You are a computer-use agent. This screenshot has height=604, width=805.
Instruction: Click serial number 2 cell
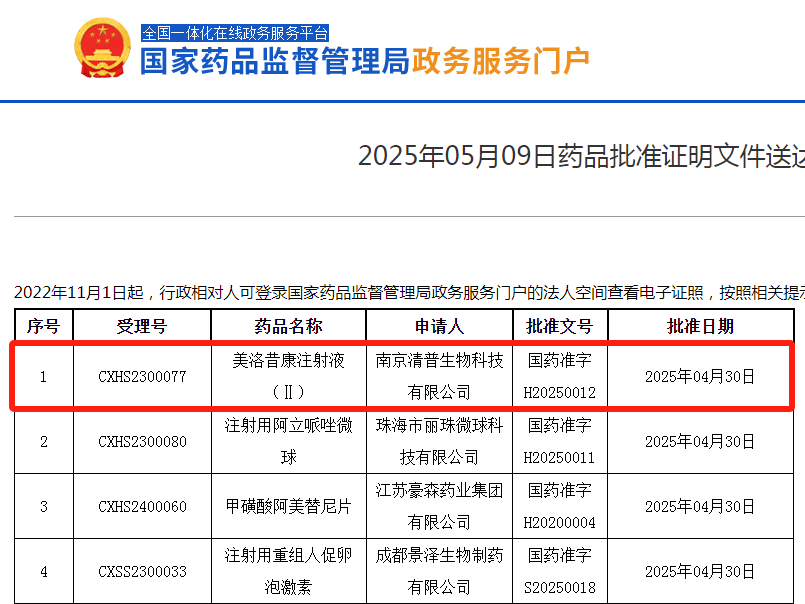[44, 442]
